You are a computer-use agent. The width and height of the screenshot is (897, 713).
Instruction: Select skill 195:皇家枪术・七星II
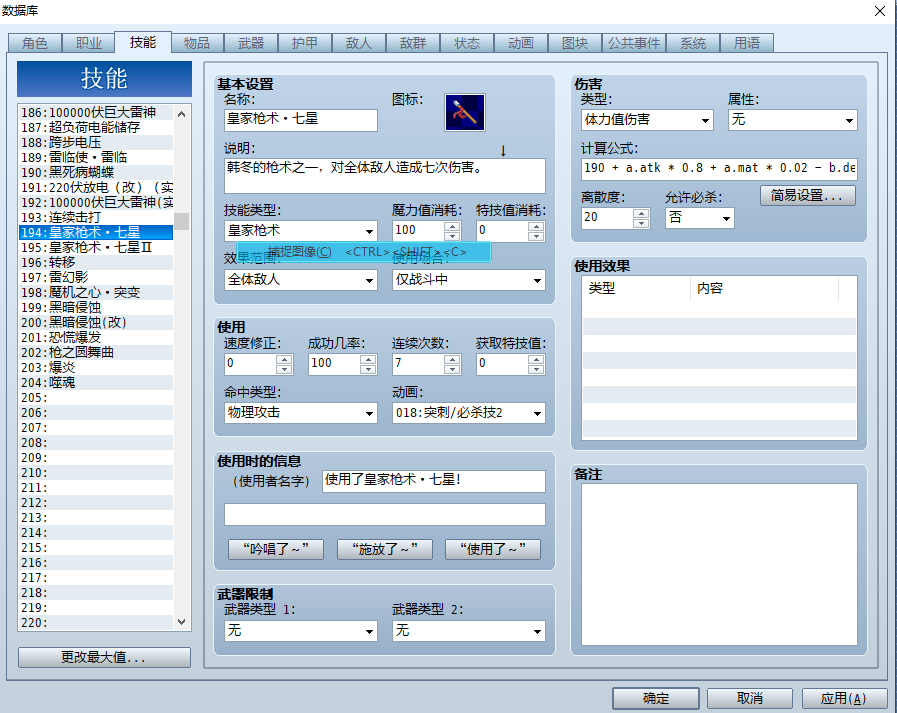point(96,248)
